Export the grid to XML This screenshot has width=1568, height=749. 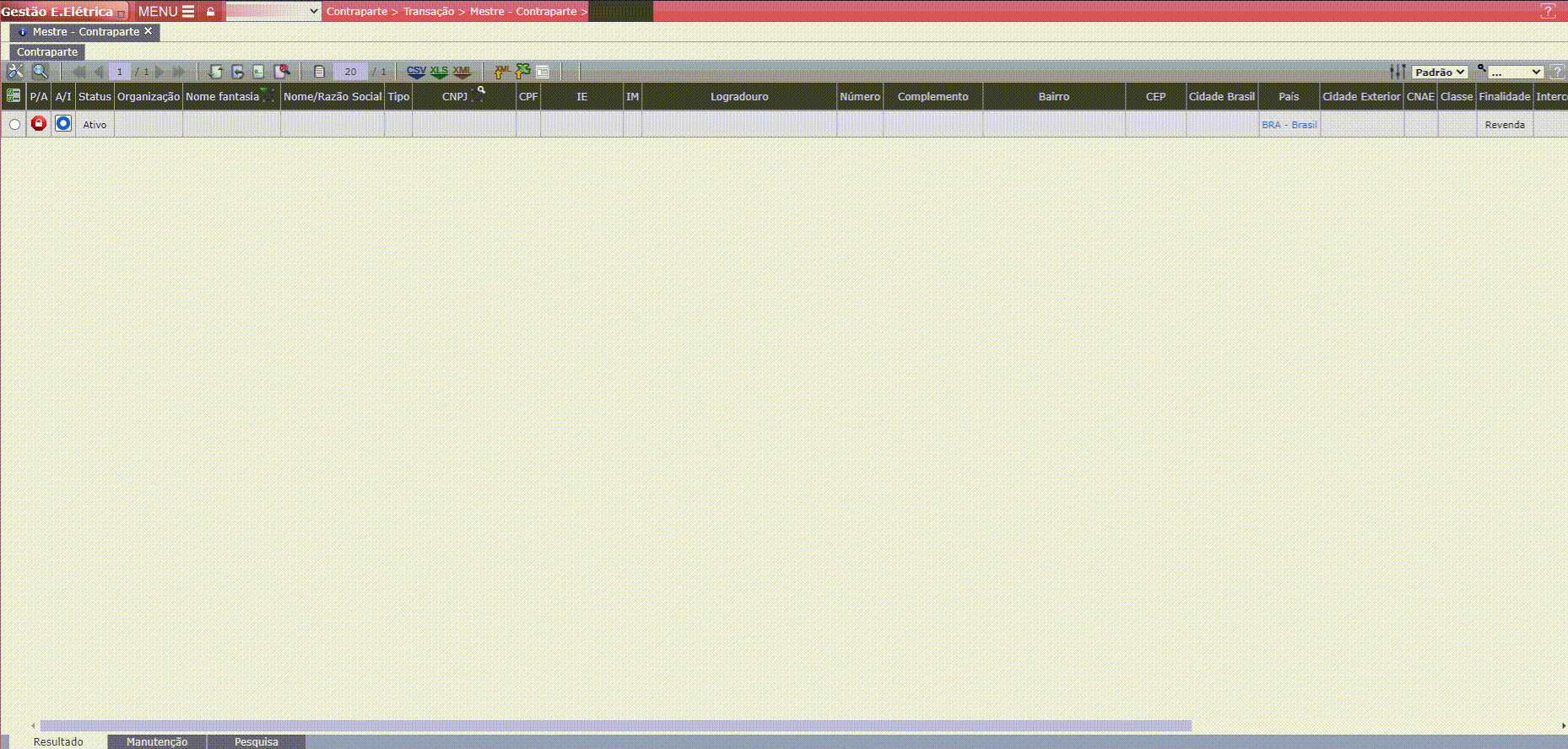click(x=462, y=72)
